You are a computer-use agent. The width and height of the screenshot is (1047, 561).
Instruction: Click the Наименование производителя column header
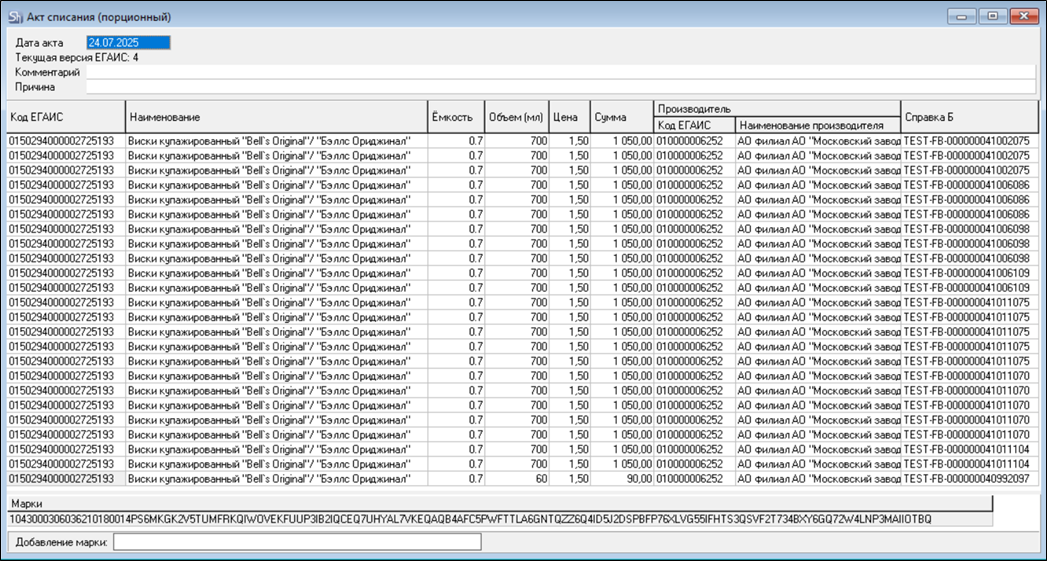(x=817, y=126)
